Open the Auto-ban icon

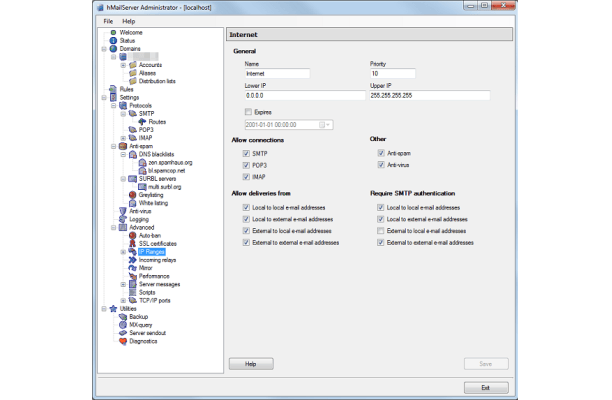click(x=133, y=235)
